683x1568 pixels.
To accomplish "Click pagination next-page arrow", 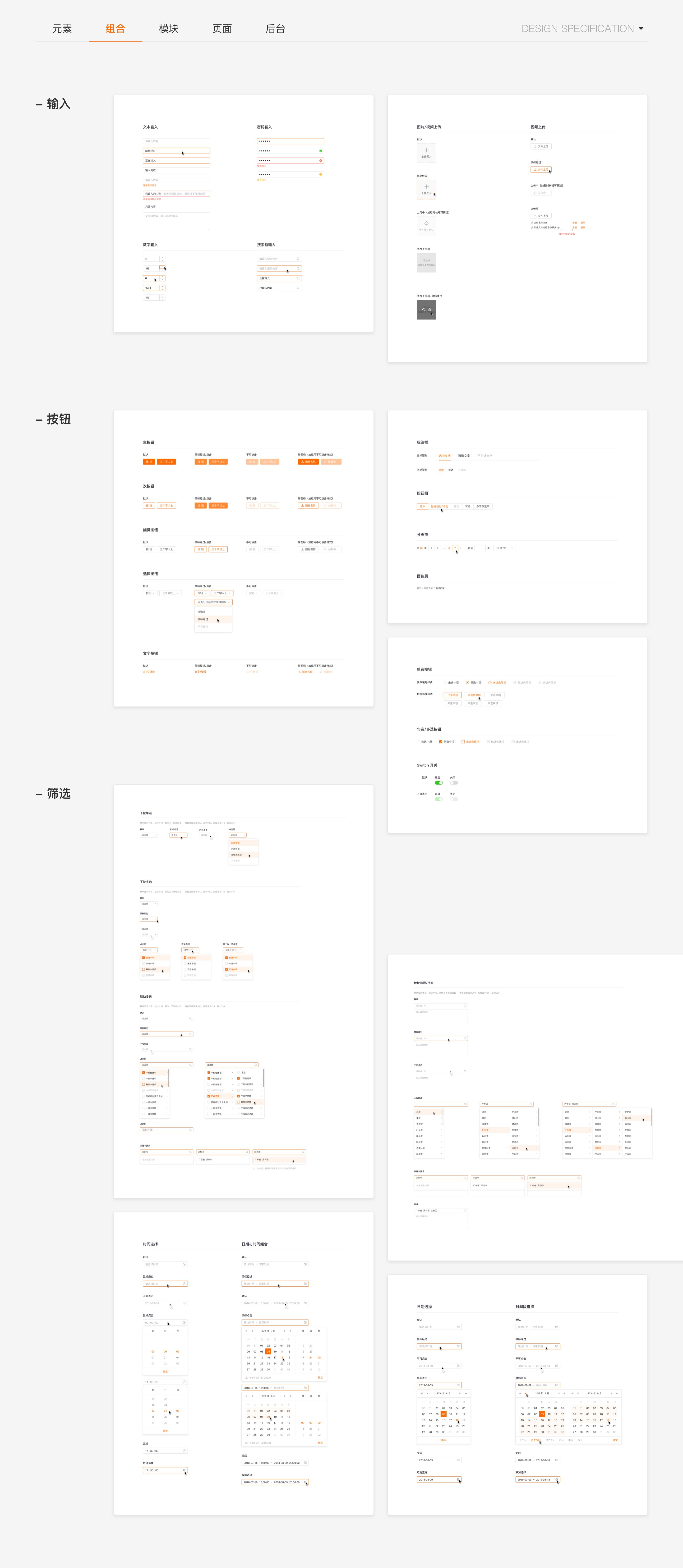I will [461, 548].
